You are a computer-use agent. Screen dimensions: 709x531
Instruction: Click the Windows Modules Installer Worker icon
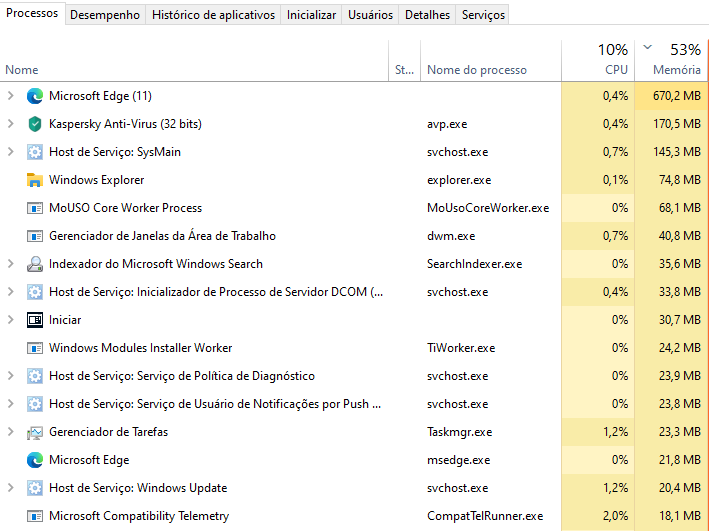pyautogui.click(x=35, y=348)
